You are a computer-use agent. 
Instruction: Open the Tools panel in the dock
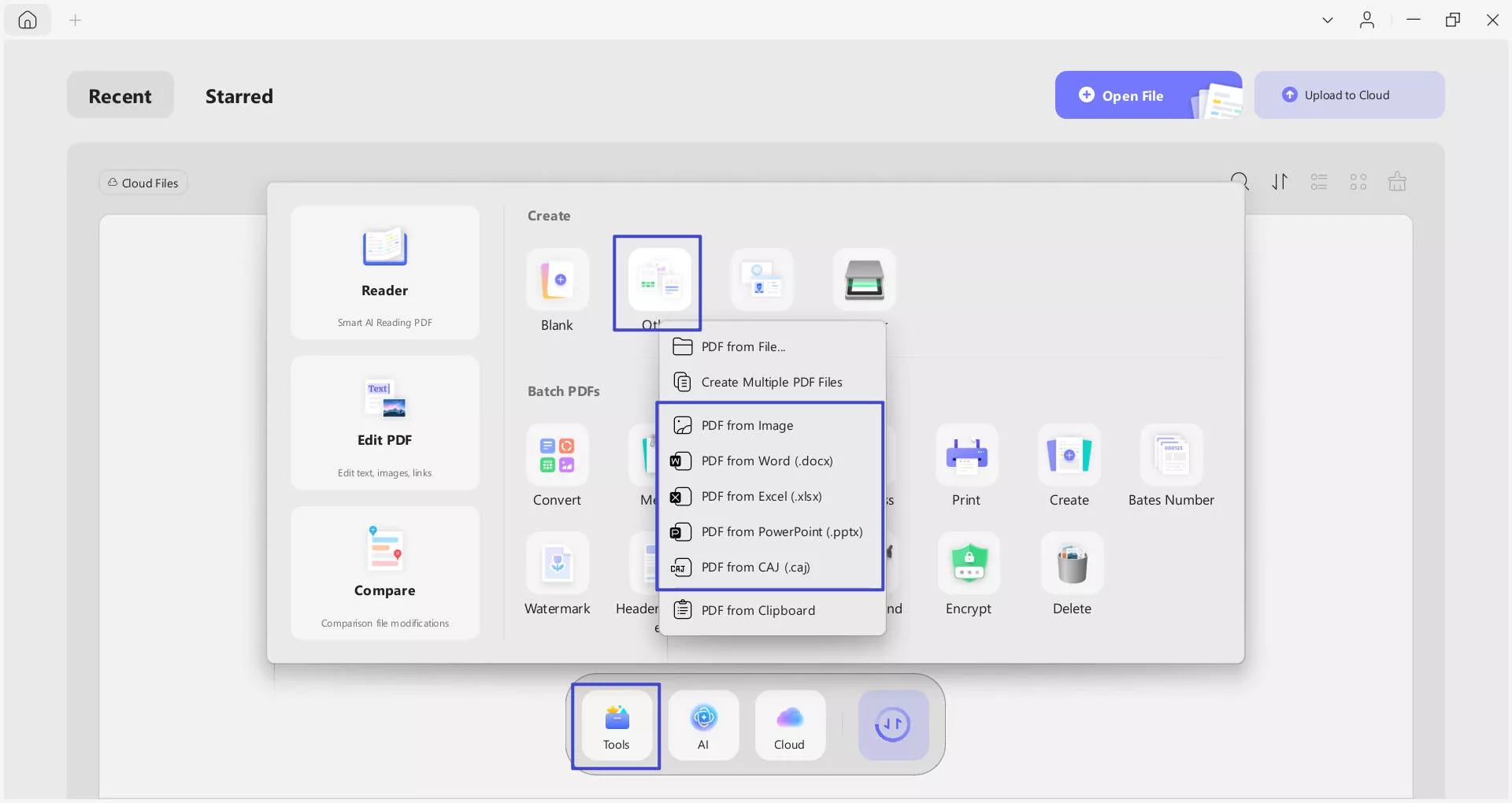[616, 724]
